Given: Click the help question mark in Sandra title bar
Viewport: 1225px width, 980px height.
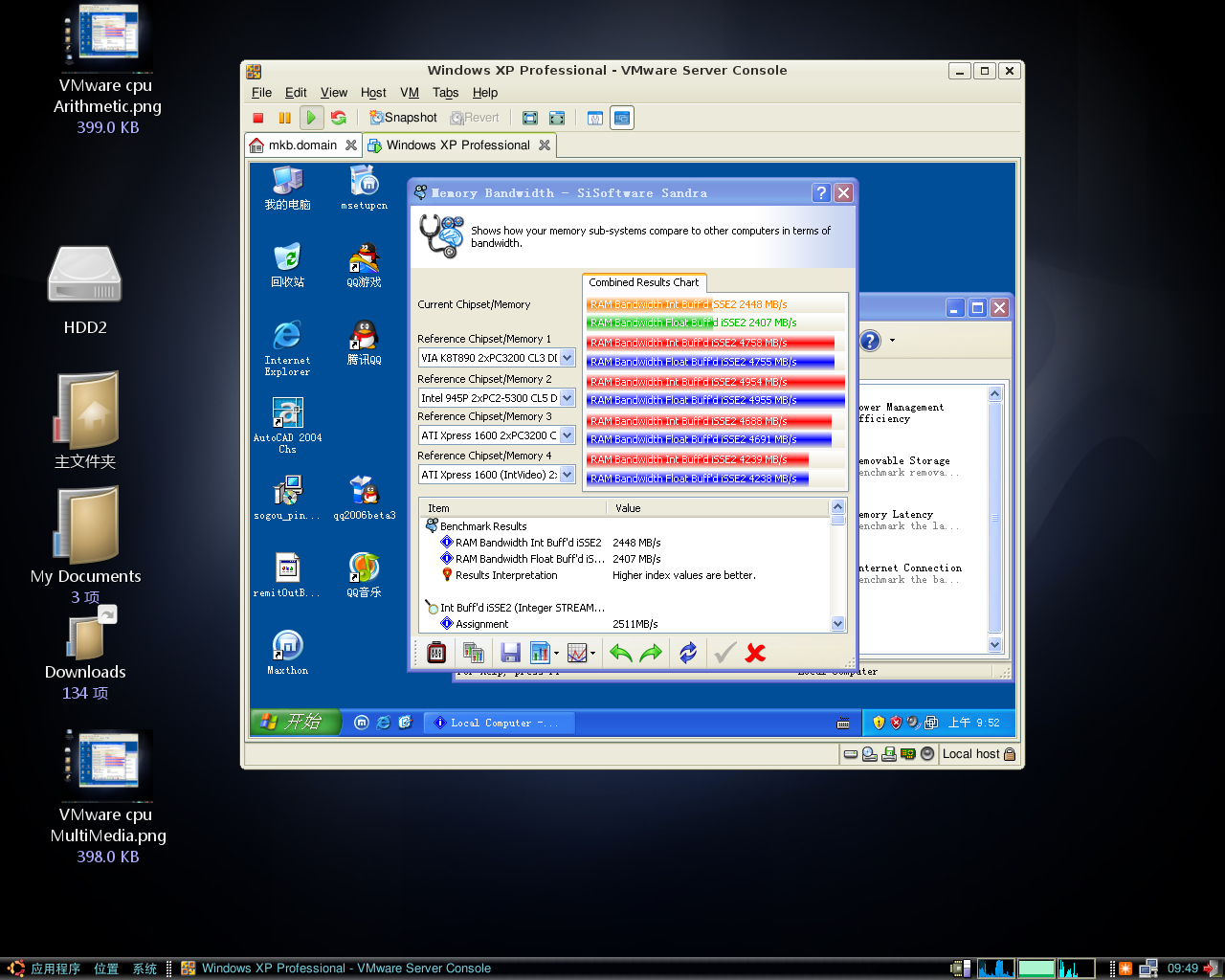Looking at the screenshot, I should pos(821,192).
